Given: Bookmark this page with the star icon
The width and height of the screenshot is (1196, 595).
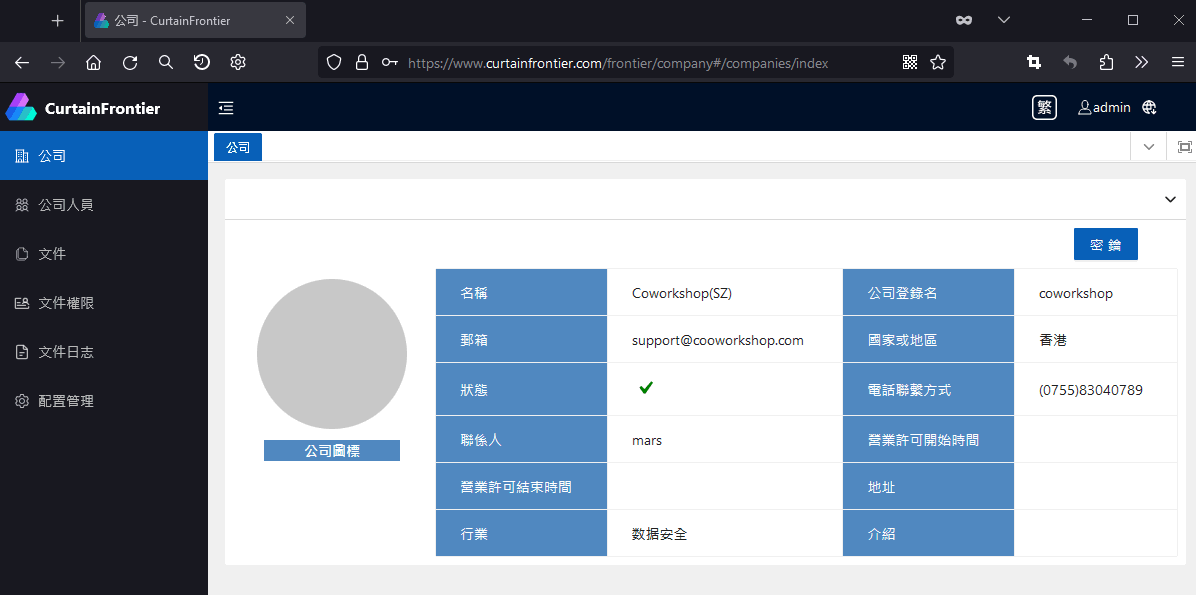Looking at the screenshot, I should pos(938,63).
